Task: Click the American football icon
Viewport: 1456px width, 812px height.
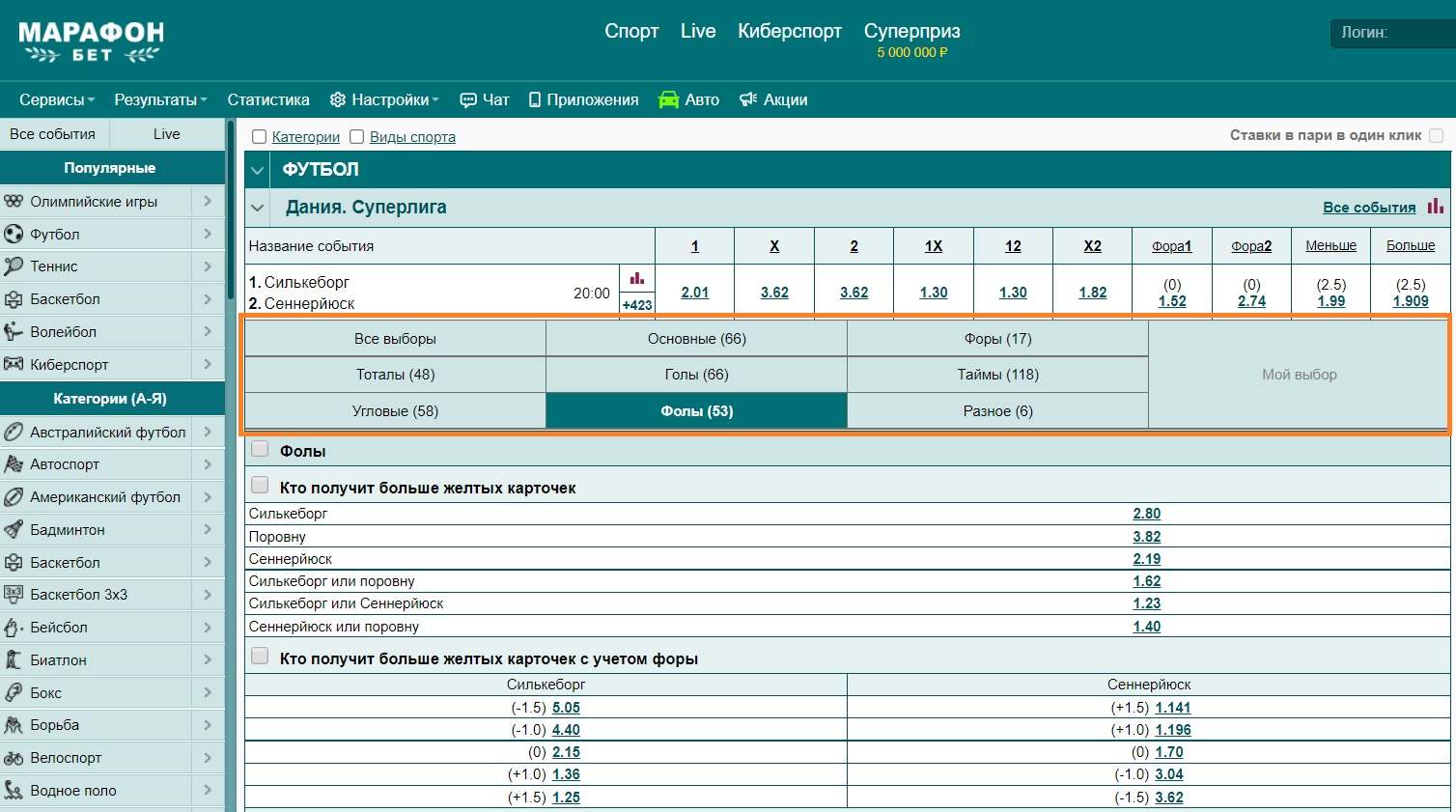Action: click(x=14, y=497)
